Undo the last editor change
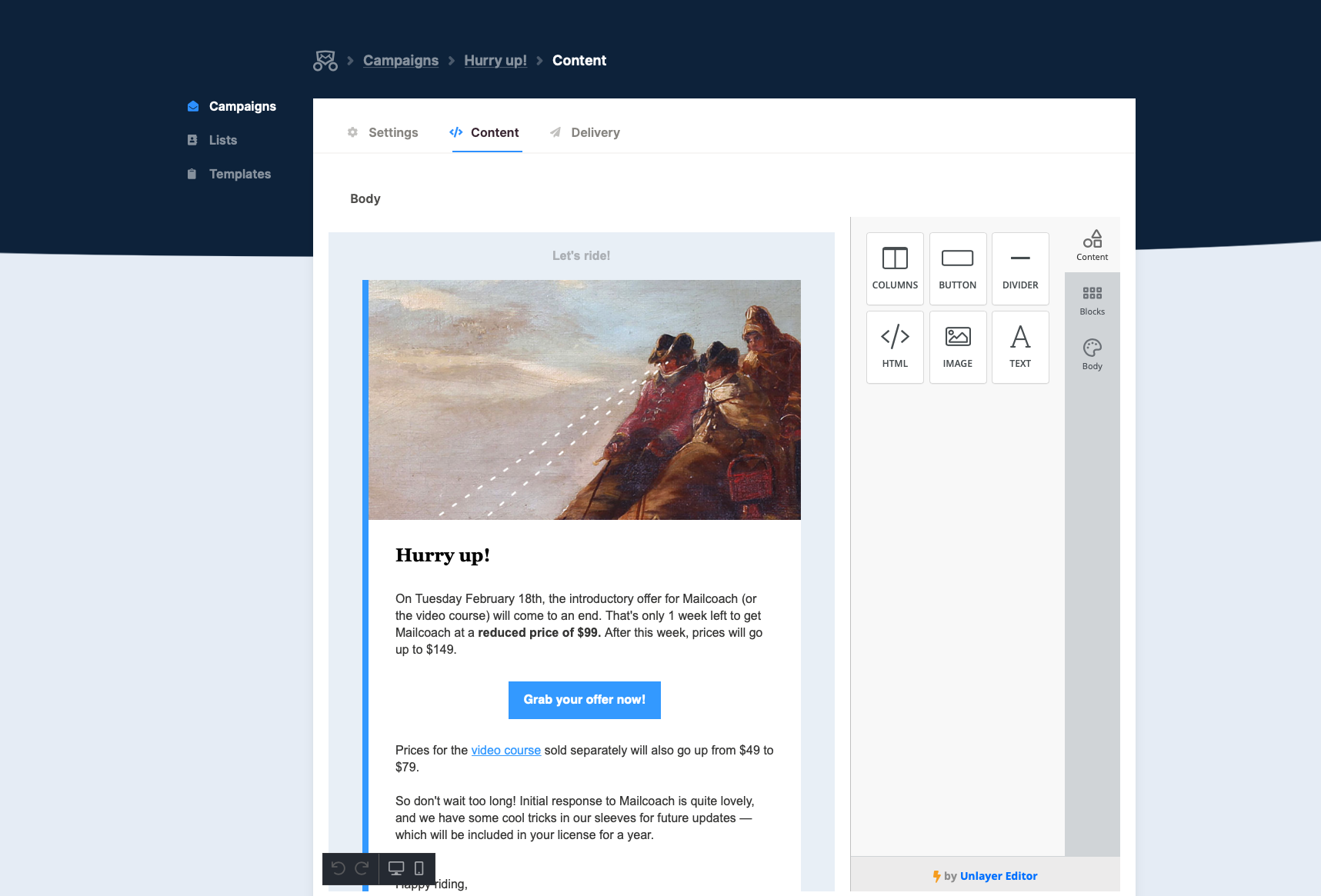The width and height of the screenshot is (1321, 896). click(338, 868)
